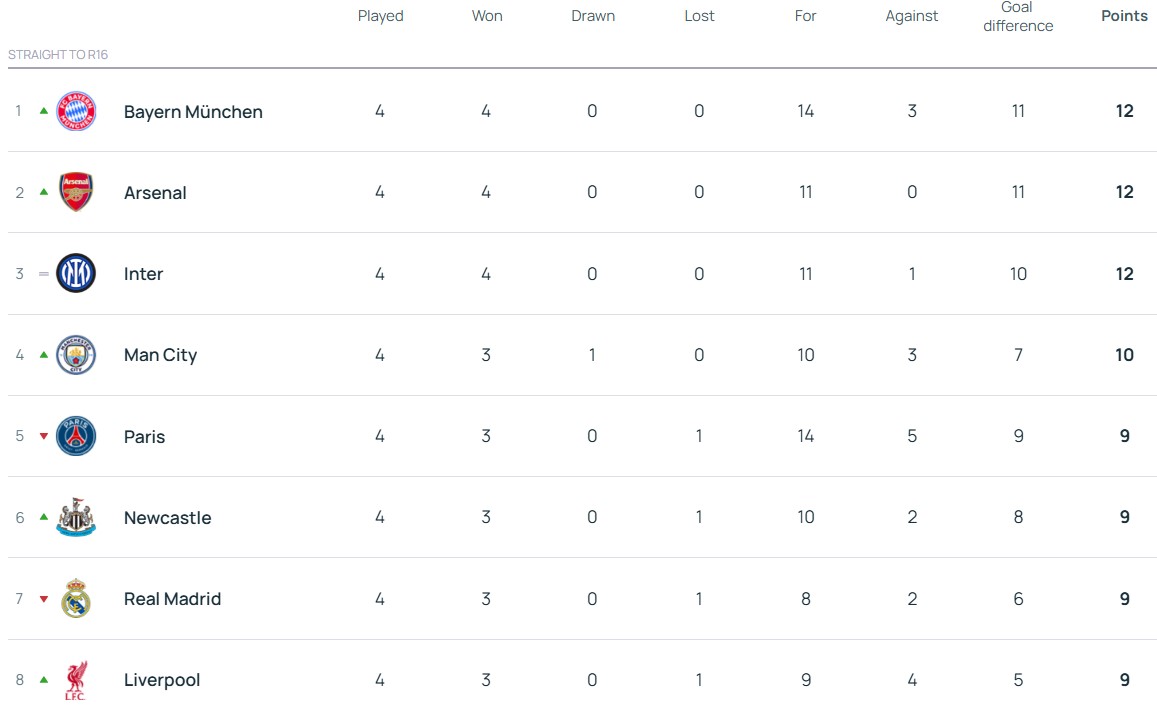
Task: Click the Won column header
Action: click(x=487, y=16)
